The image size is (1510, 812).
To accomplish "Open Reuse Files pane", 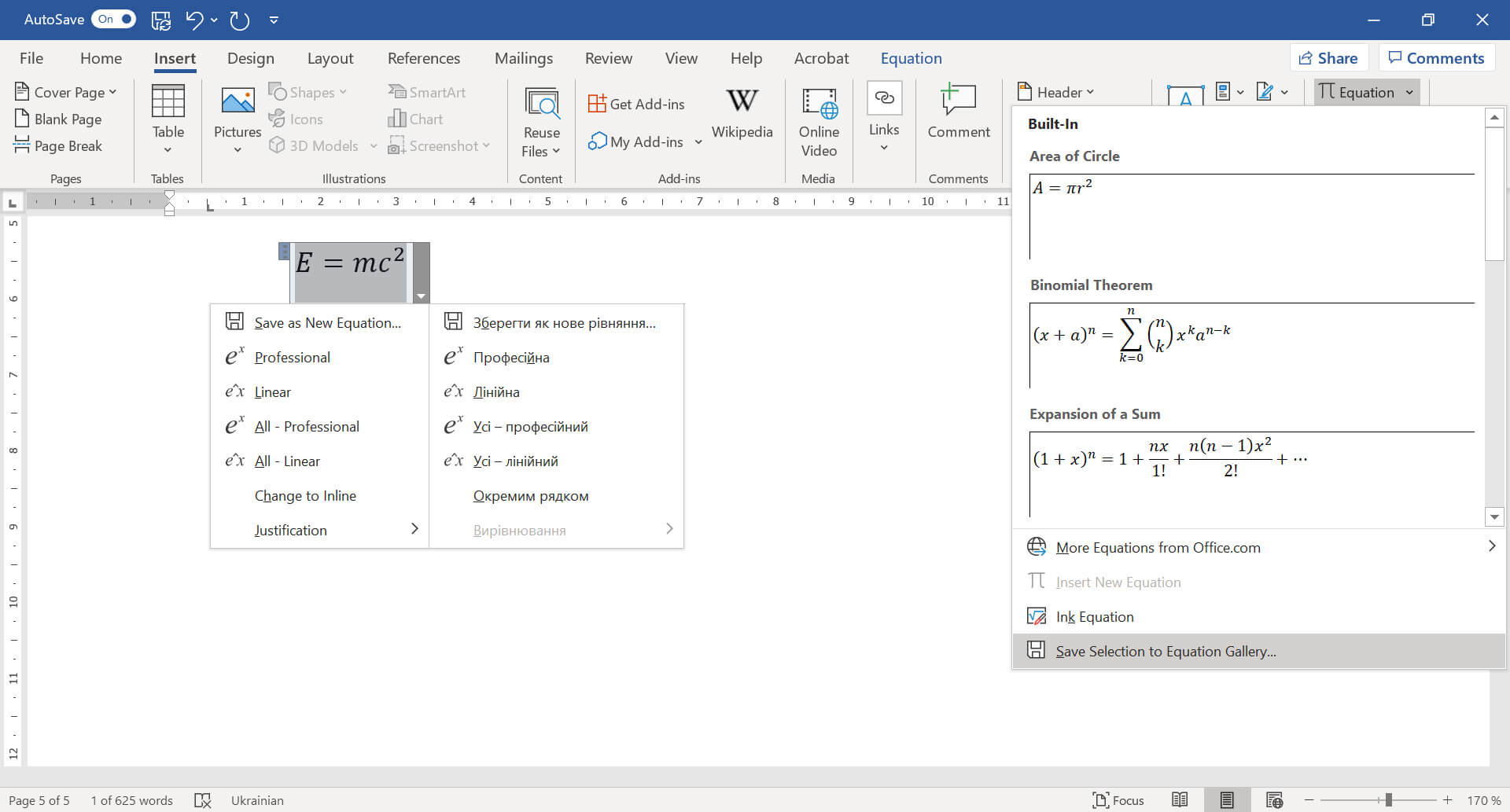I will [x=541, y=122].
